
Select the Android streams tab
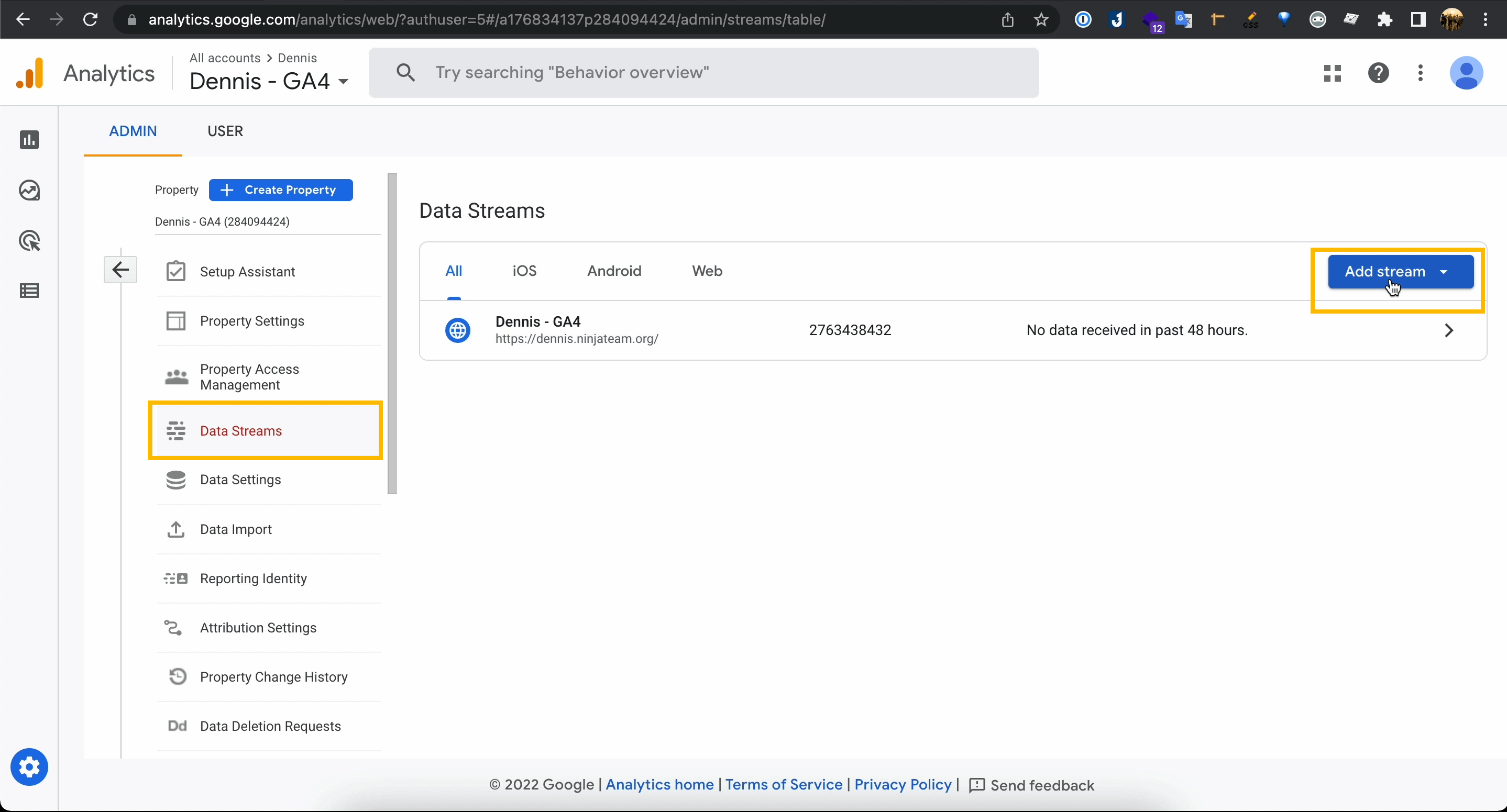coord(614,271)
